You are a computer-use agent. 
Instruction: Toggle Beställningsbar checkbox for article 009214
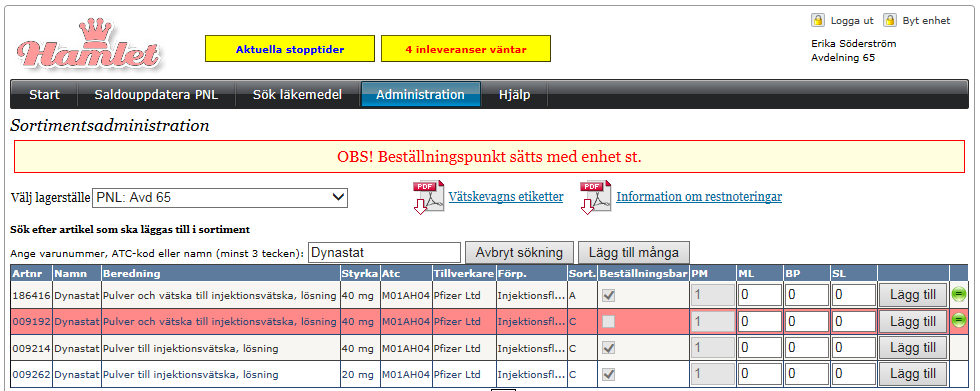click(x=608, y=348)
